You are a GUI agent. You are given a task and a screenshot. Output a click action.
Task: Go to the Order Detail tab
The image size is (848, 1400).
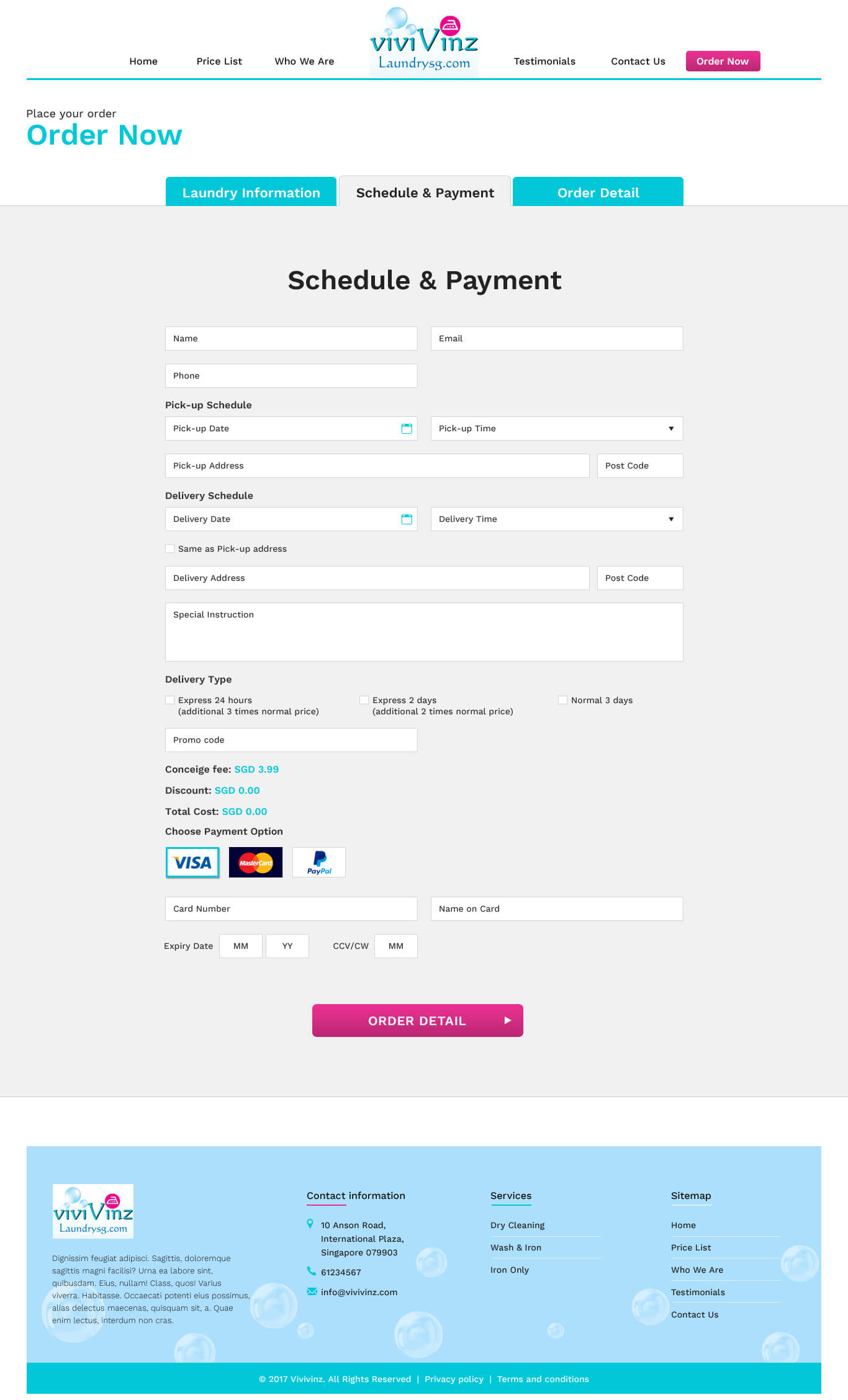(598, 192)
